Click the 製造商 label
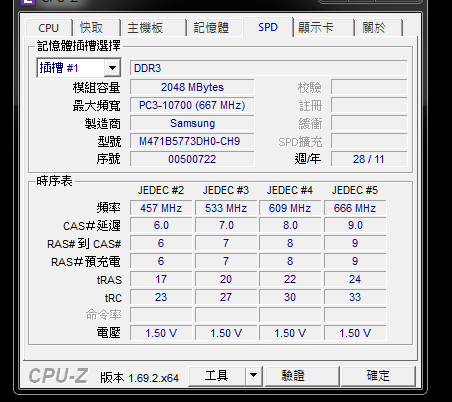The width and height of the screenshot is (452, 402). [103, 124]
